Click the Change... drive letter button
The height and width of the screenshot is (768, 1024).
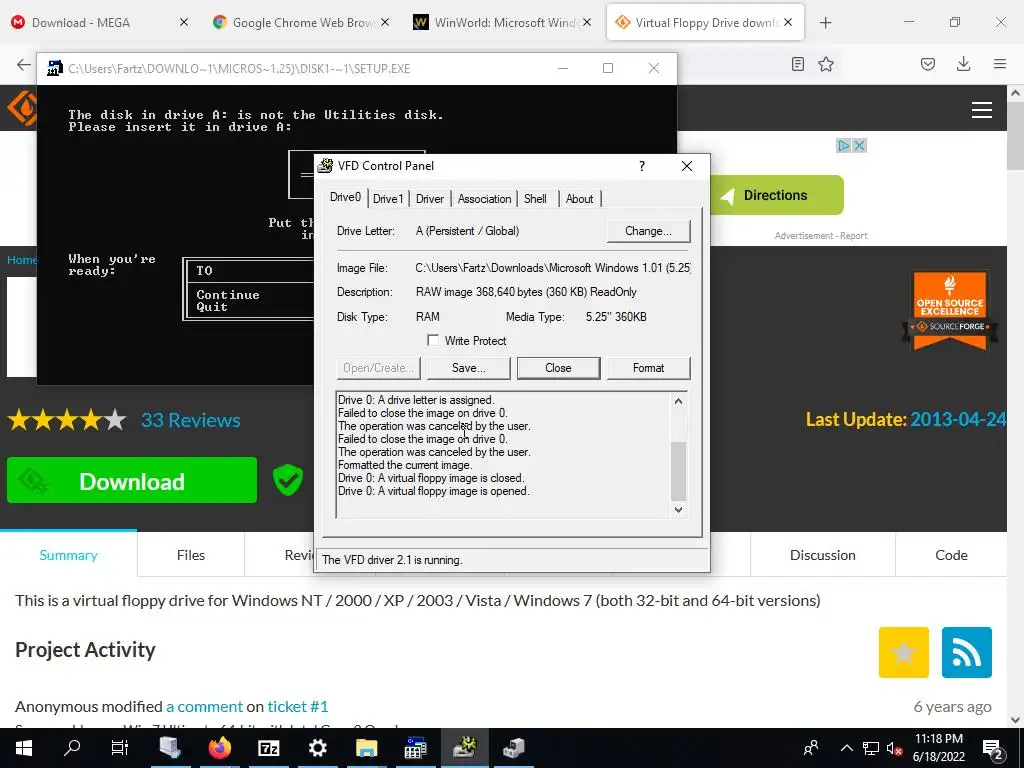pyautogui.click(x=648, y=231)
